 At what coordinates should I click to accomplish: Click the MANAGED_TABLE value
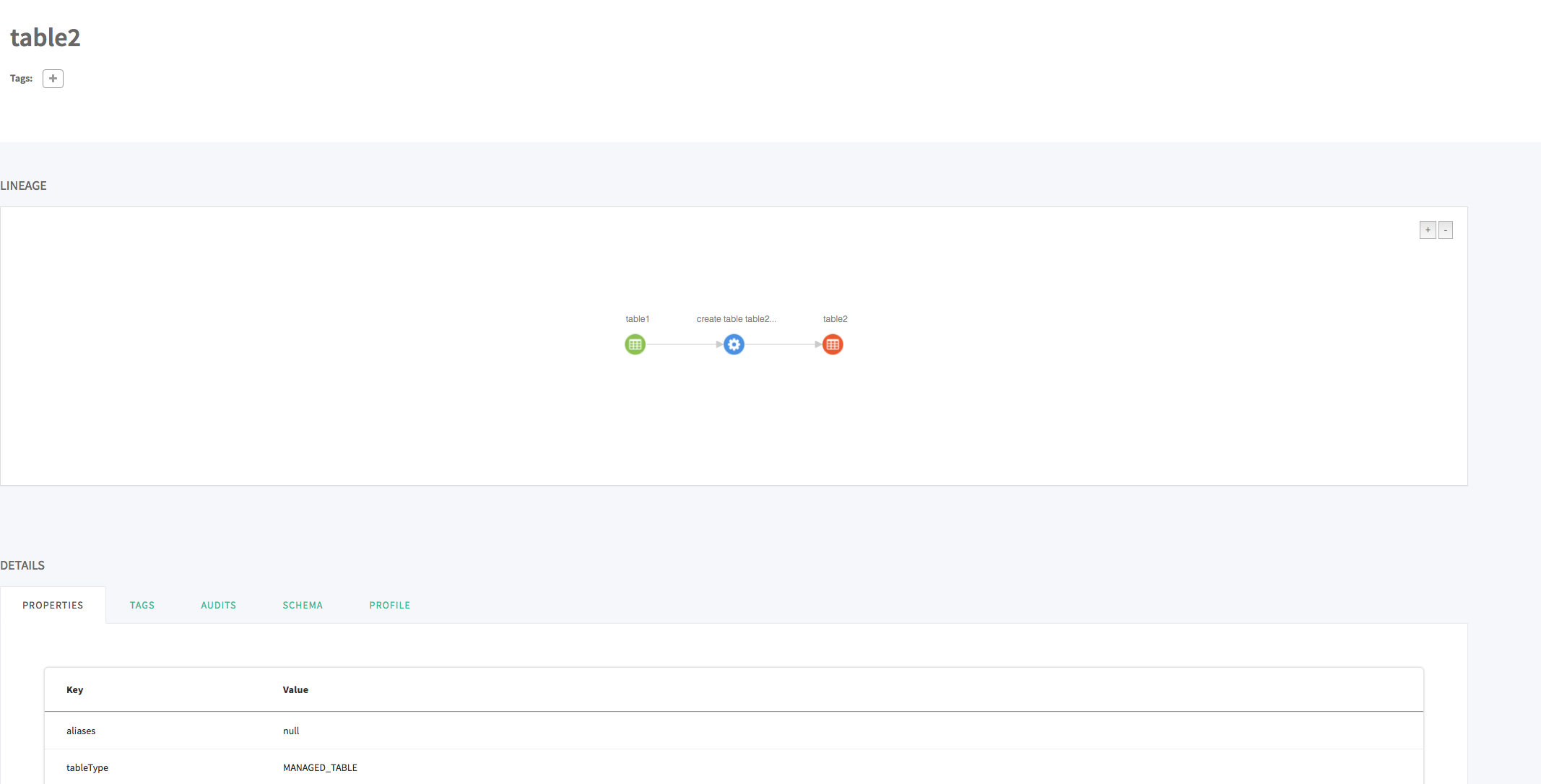(x=320, y=767)
